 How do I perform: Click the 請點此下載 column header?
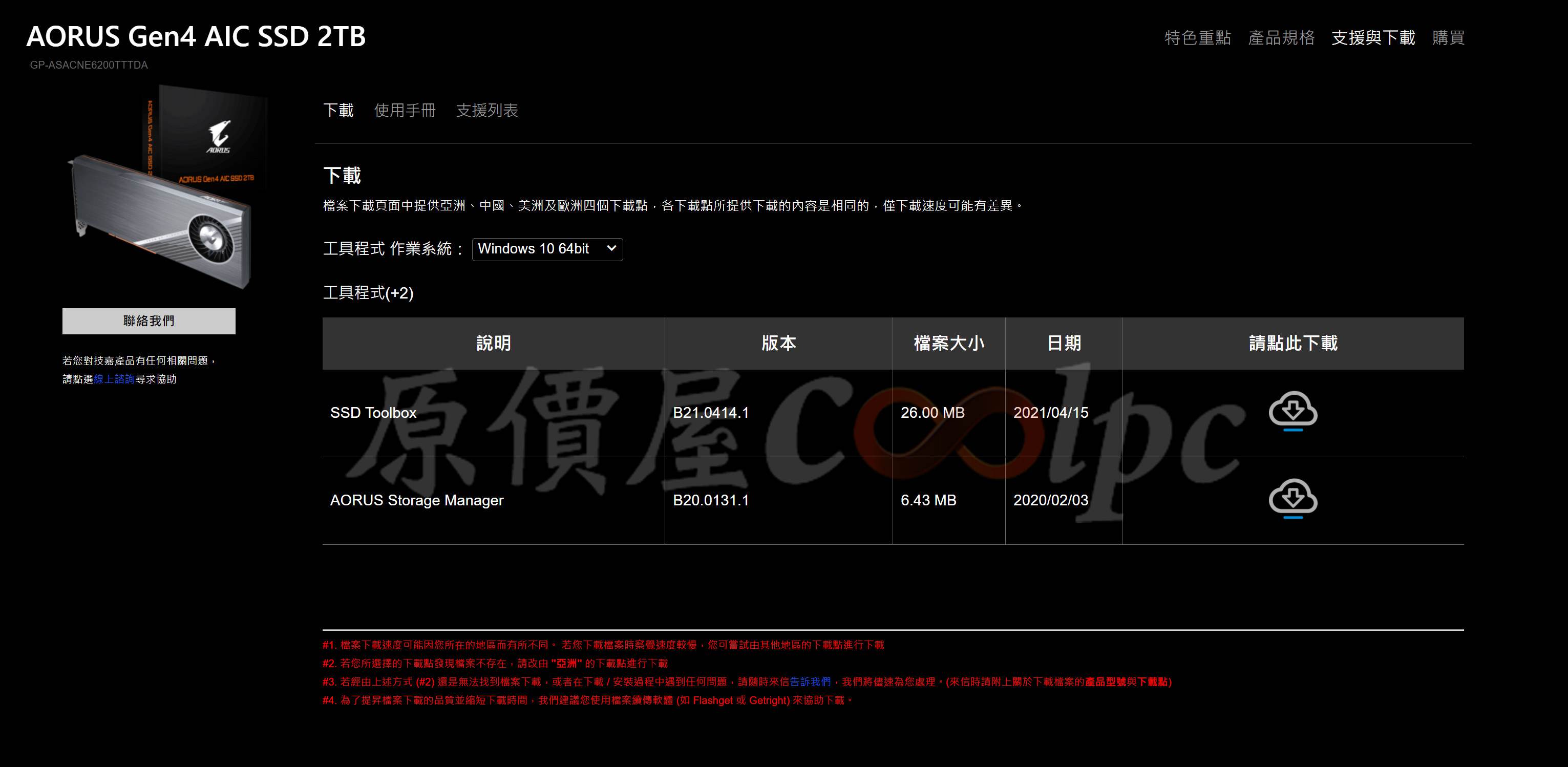click(x=1293, y=344)
